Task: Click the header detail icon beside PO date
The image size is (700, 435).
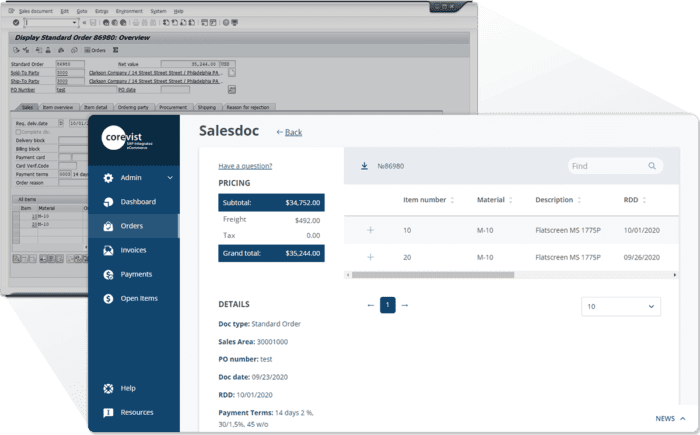Action: (x=232, y=90)
